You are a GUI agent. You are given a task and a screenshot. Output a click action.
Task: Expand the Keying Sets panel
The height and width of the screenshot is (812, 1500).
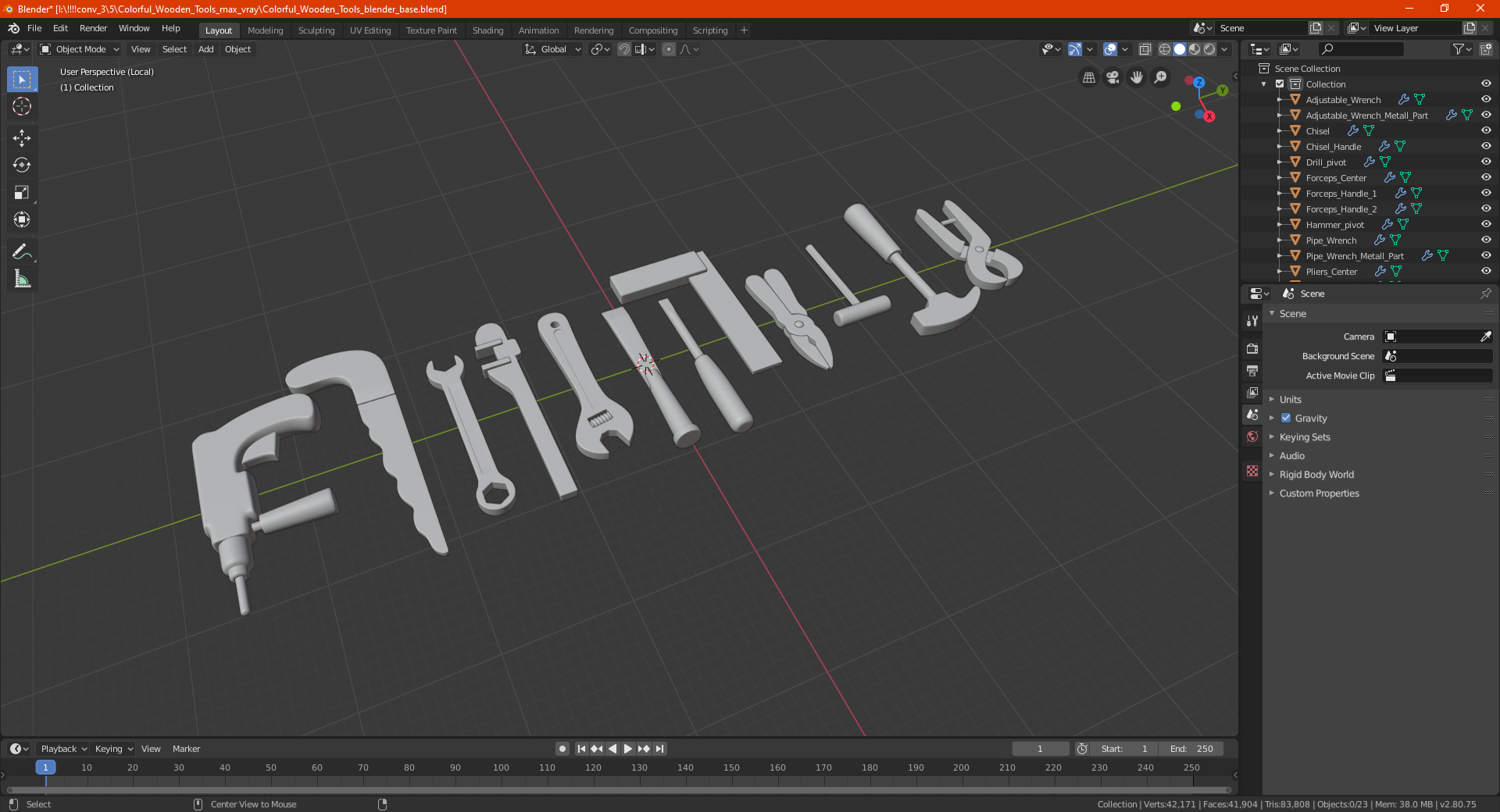1304,437
